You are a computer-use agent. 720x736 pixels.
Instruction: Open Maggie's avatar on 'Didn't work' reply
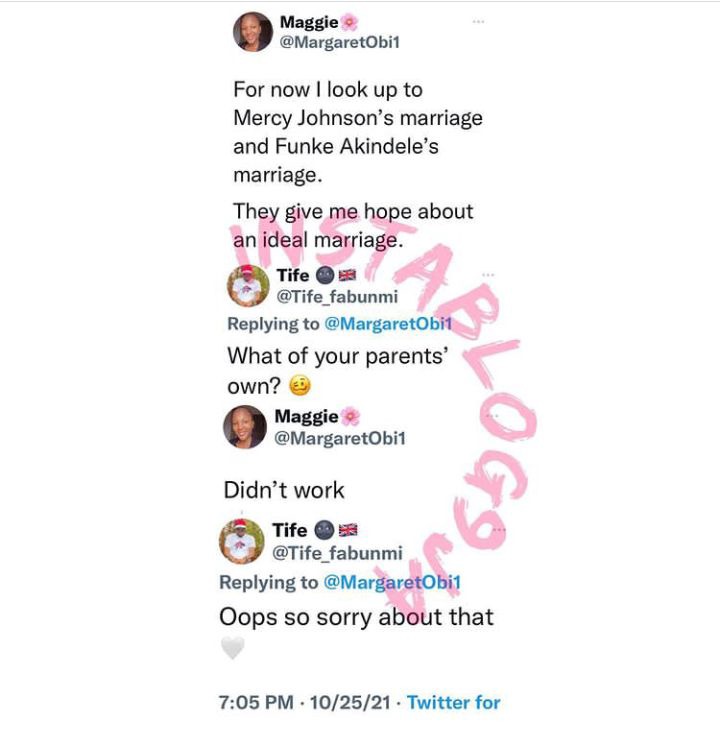[245, 427]
